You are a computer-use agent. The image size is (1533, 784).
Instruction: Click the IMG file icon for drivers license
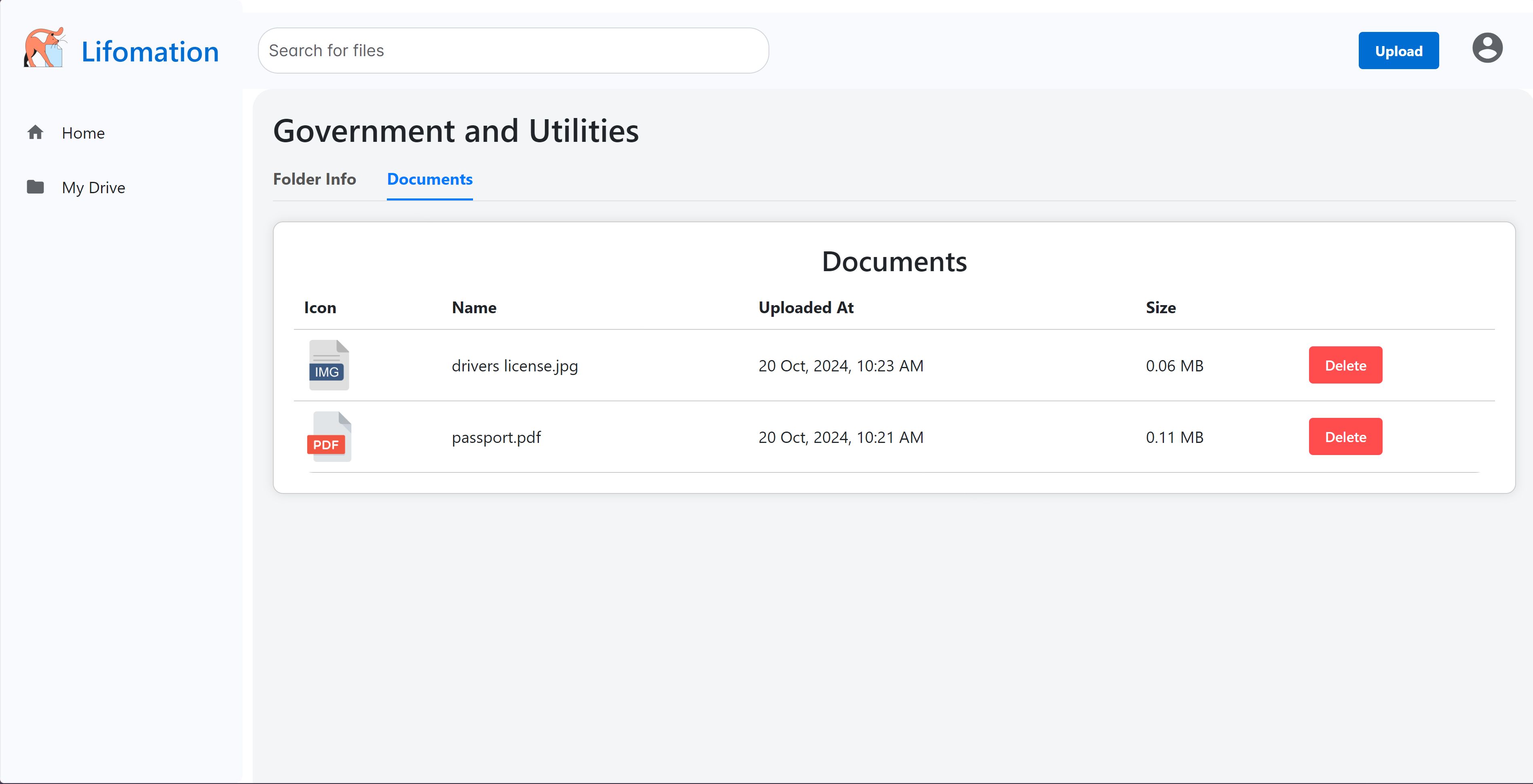329,365
